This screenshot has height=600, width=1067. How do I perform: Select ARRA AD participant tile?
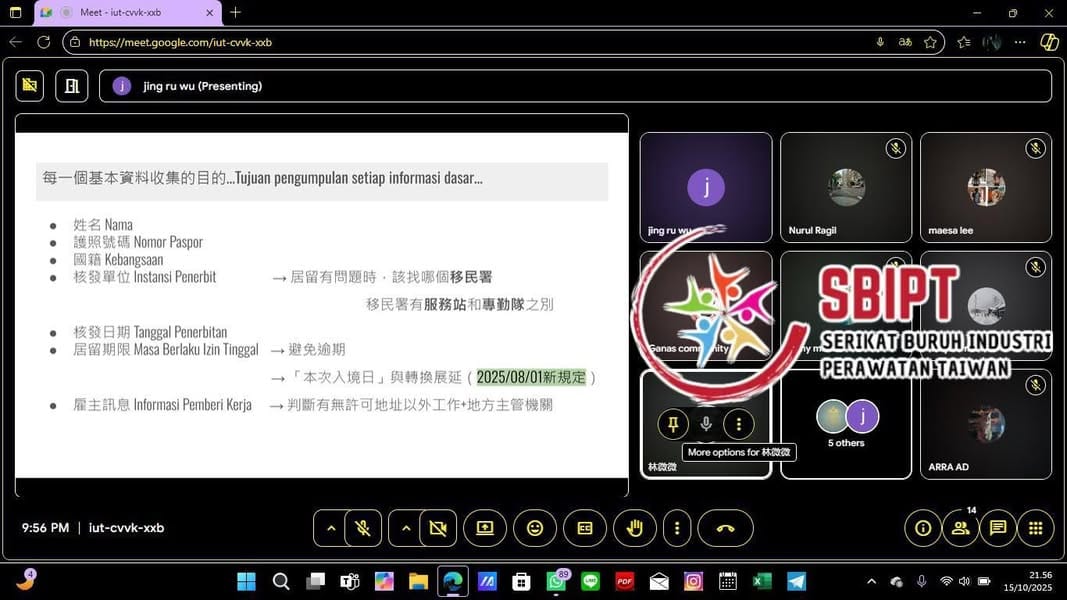[986, 424]
